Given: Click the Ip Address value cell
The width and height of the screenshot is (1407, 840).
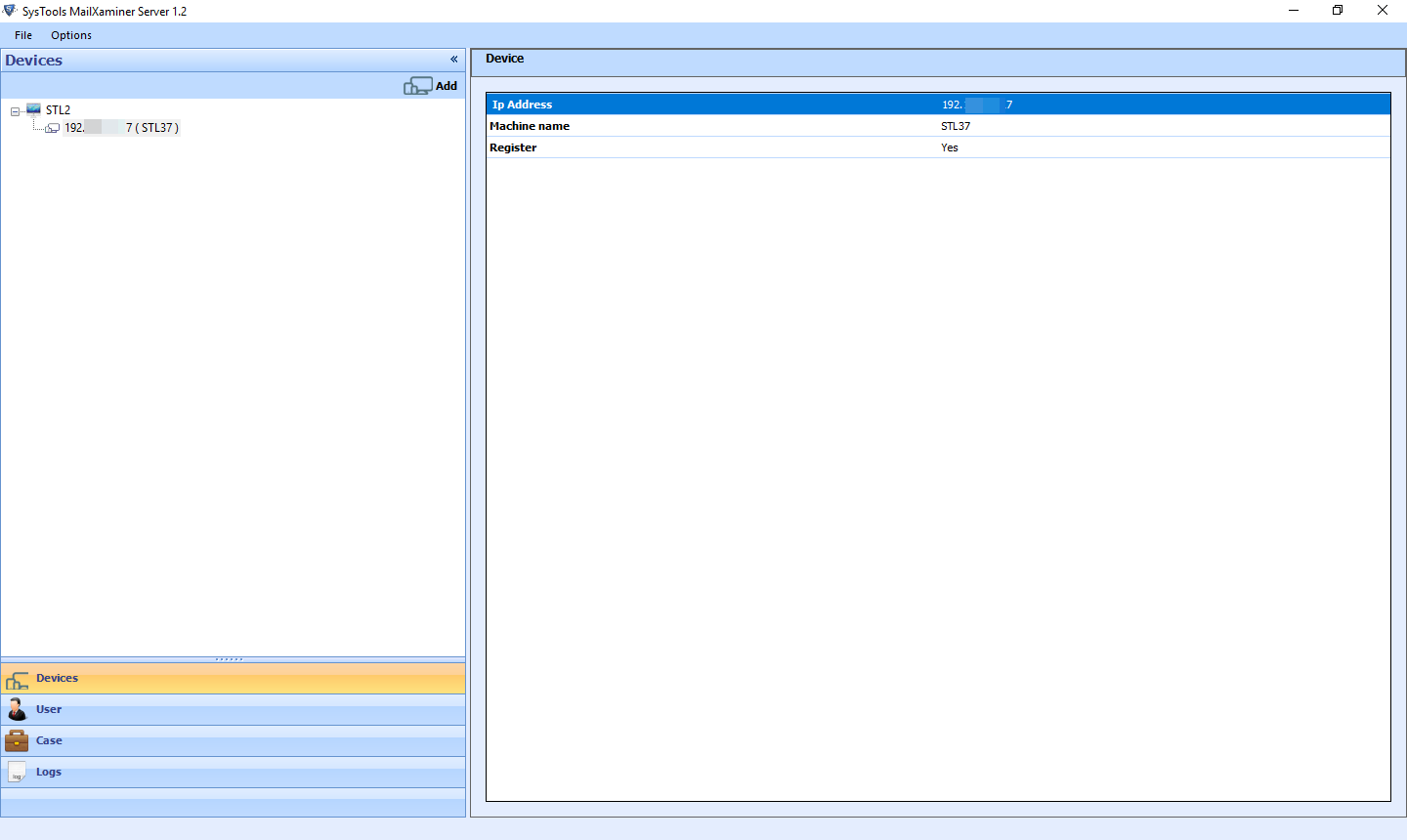Looking at the screenshot, I should tap(977, 105).
